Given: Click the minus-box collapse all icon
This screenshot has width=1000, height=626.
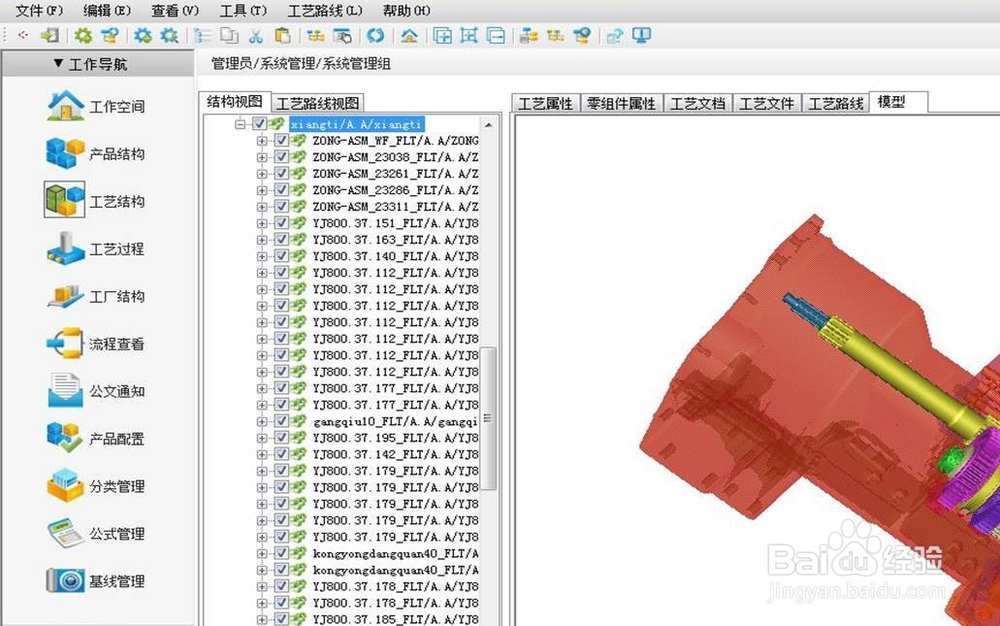Looking at the screenshot, I should click(x=496, y=36).
